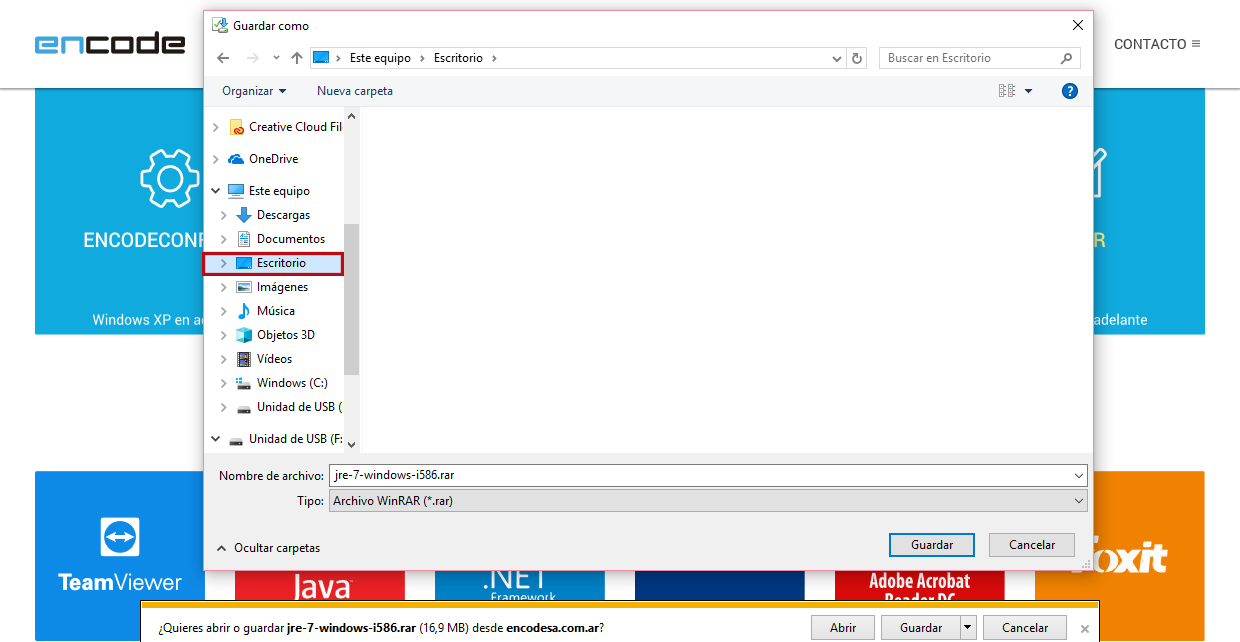Select Windows (C:) in the folder tree
Viewport: 1240px width, 642px height.
(292, 383)
